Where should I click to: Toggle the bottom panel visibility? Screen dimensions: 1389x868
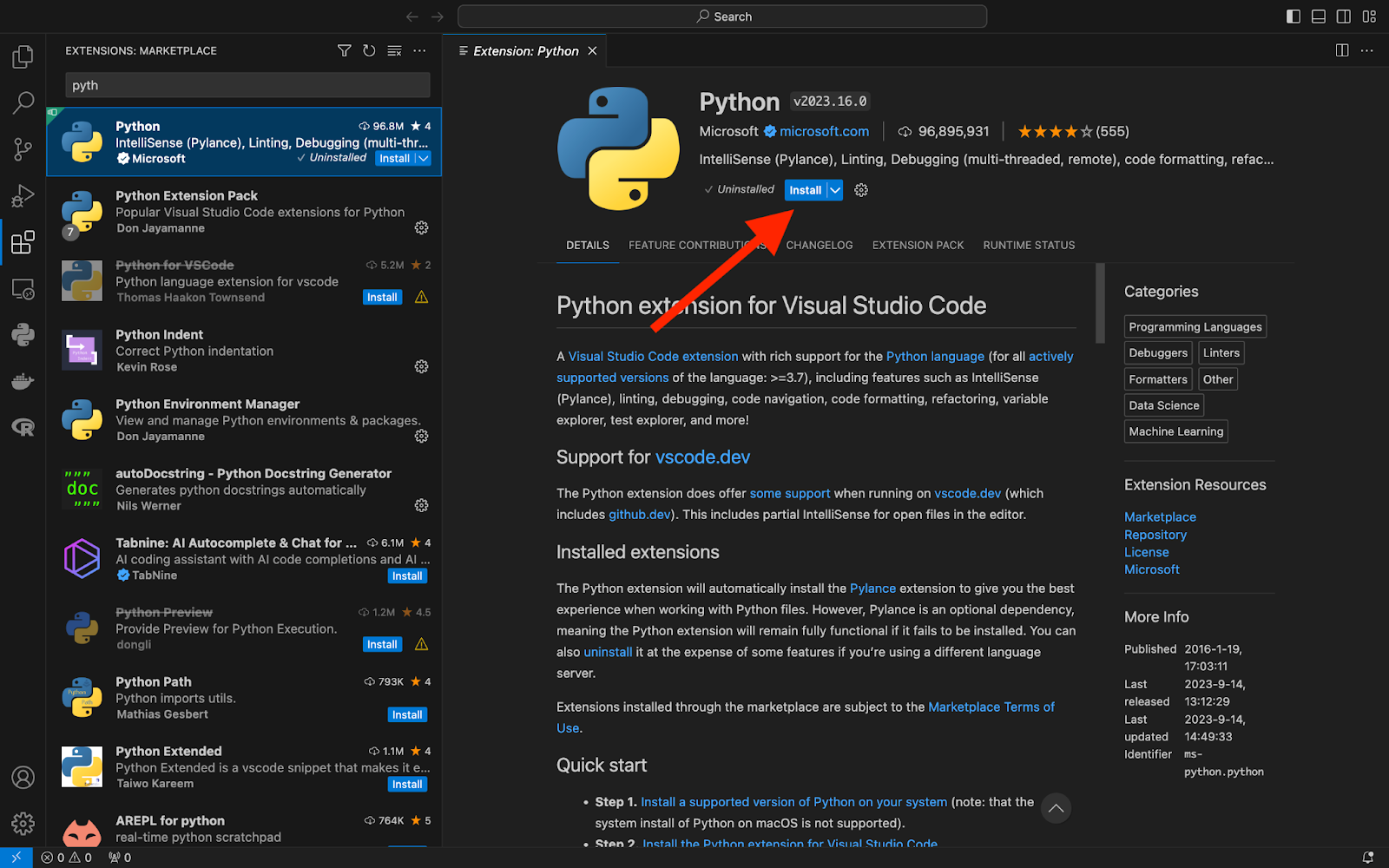(x=1319, y=16)
